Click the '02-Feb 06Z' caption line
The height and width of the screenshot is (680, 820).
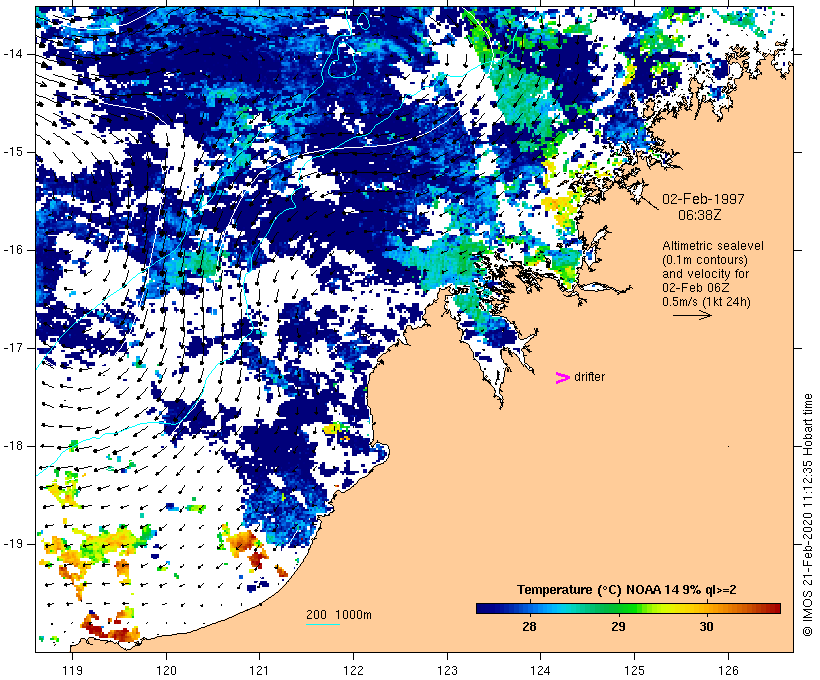click(x=696, y=288)
